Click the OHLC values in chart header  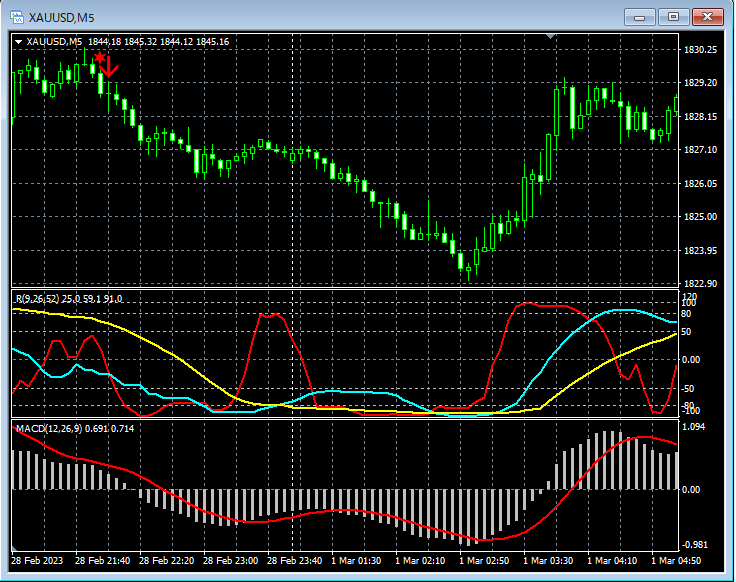coord(158,41)
